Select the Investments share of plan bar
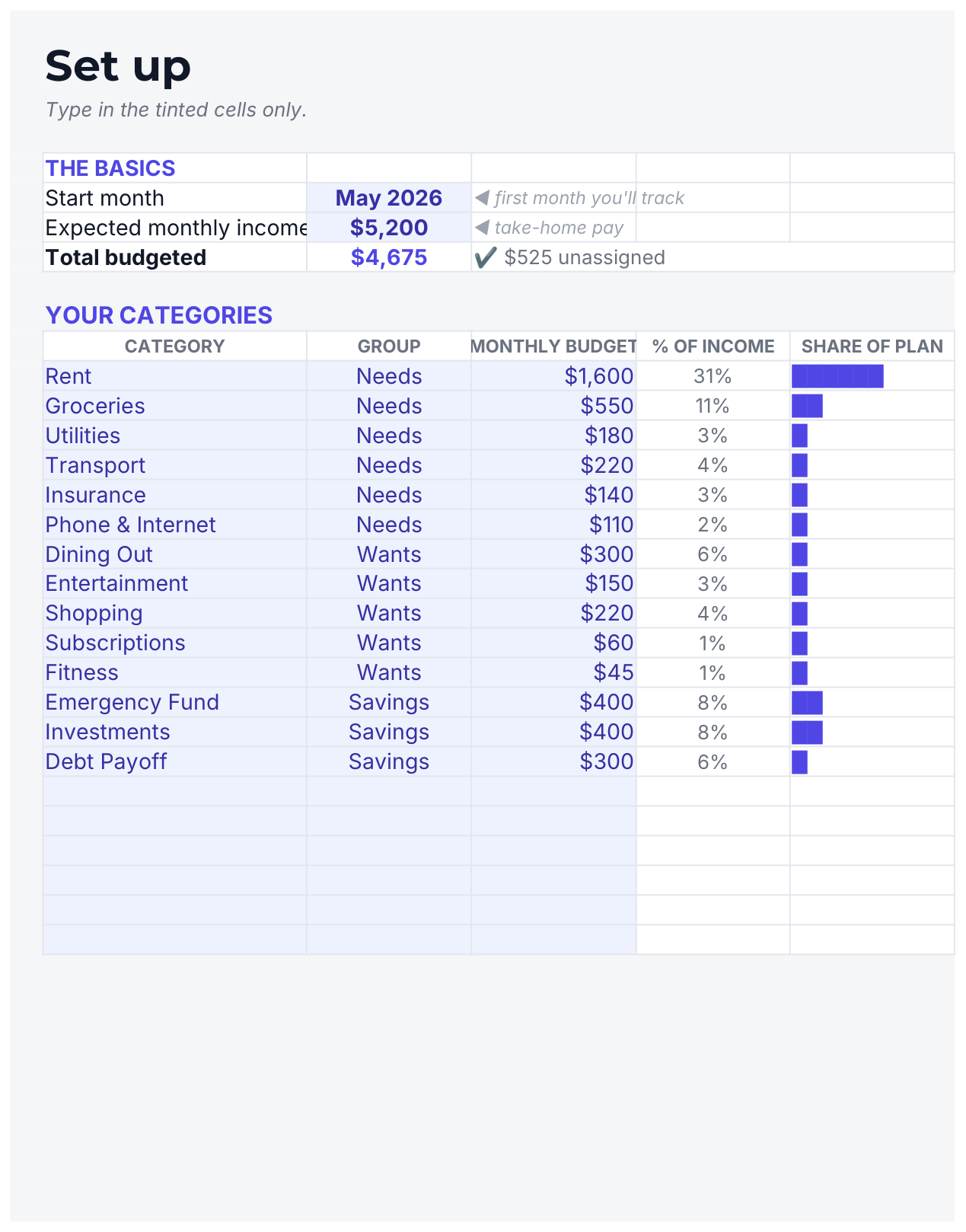 pos(807,732)
